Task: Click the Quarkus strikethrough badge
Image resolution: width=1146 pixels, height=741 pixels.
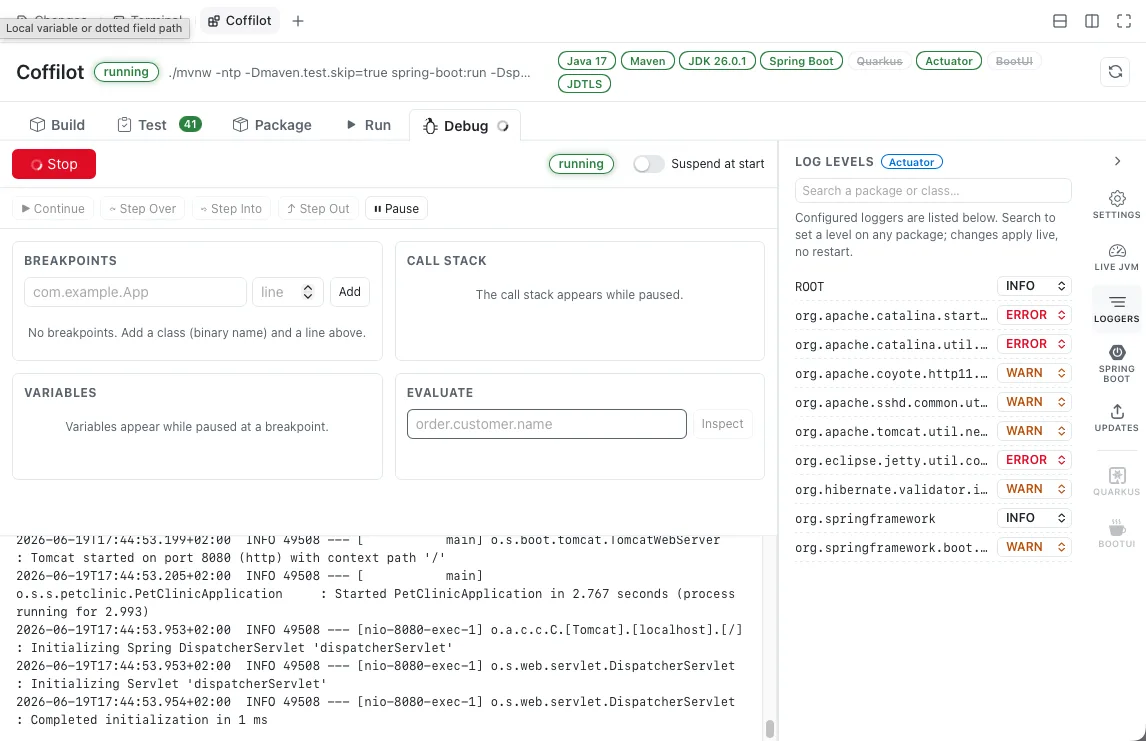Action: pos(879,61)
